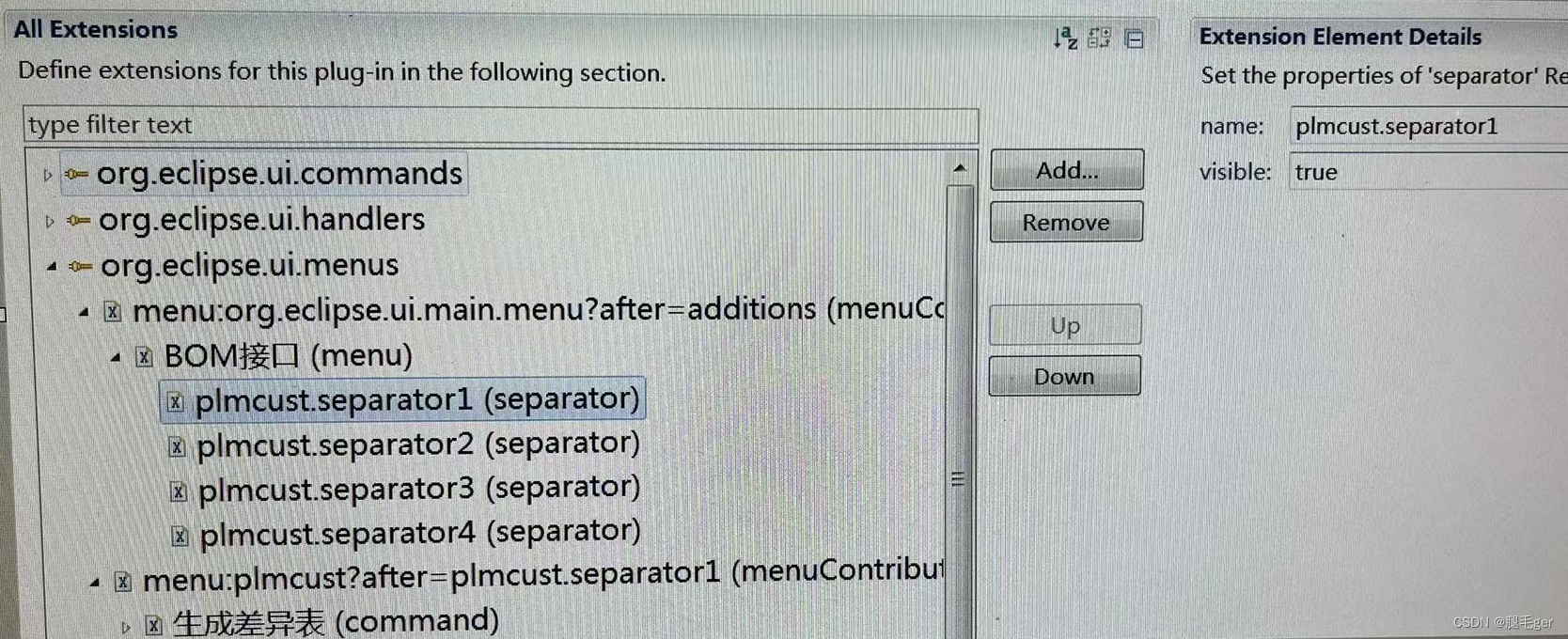Click the type filter text field

(500, 125)
